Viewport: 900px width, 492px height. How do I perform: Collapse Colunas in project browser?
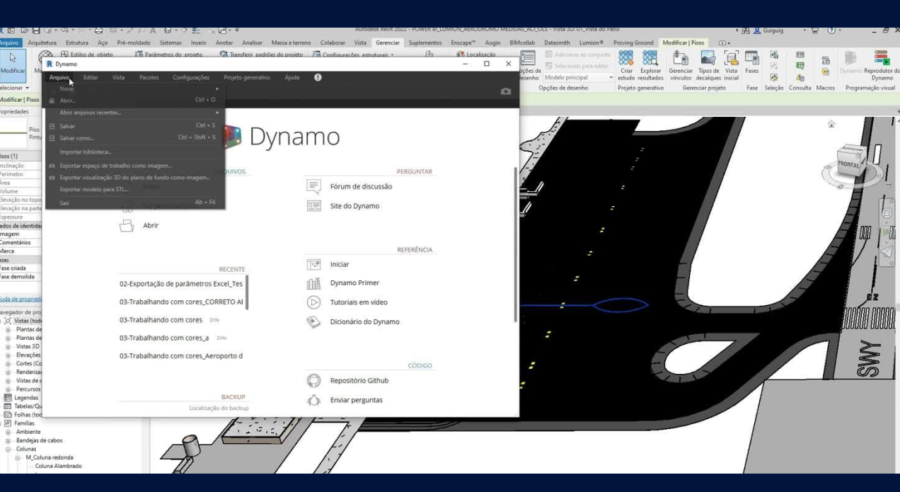8,449
